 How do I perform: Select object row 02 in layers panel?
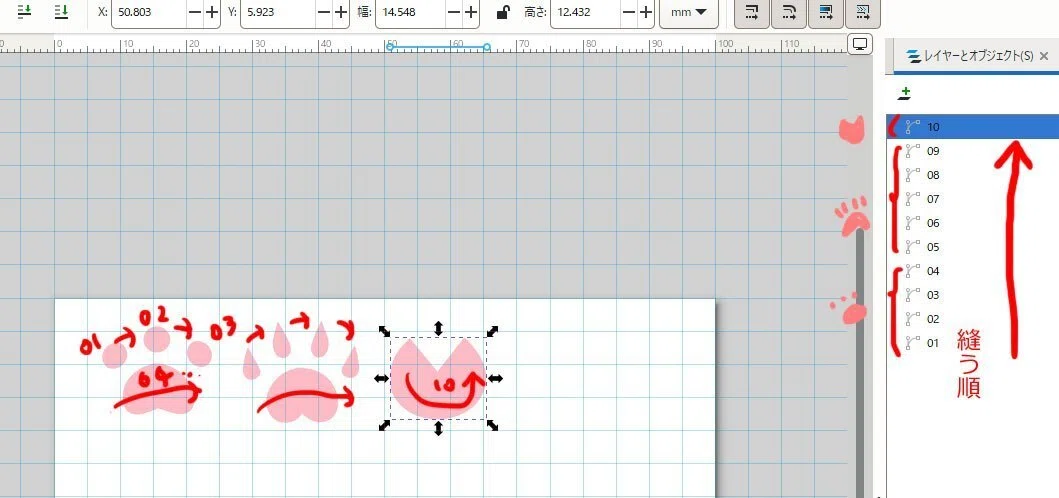[973, 319]
